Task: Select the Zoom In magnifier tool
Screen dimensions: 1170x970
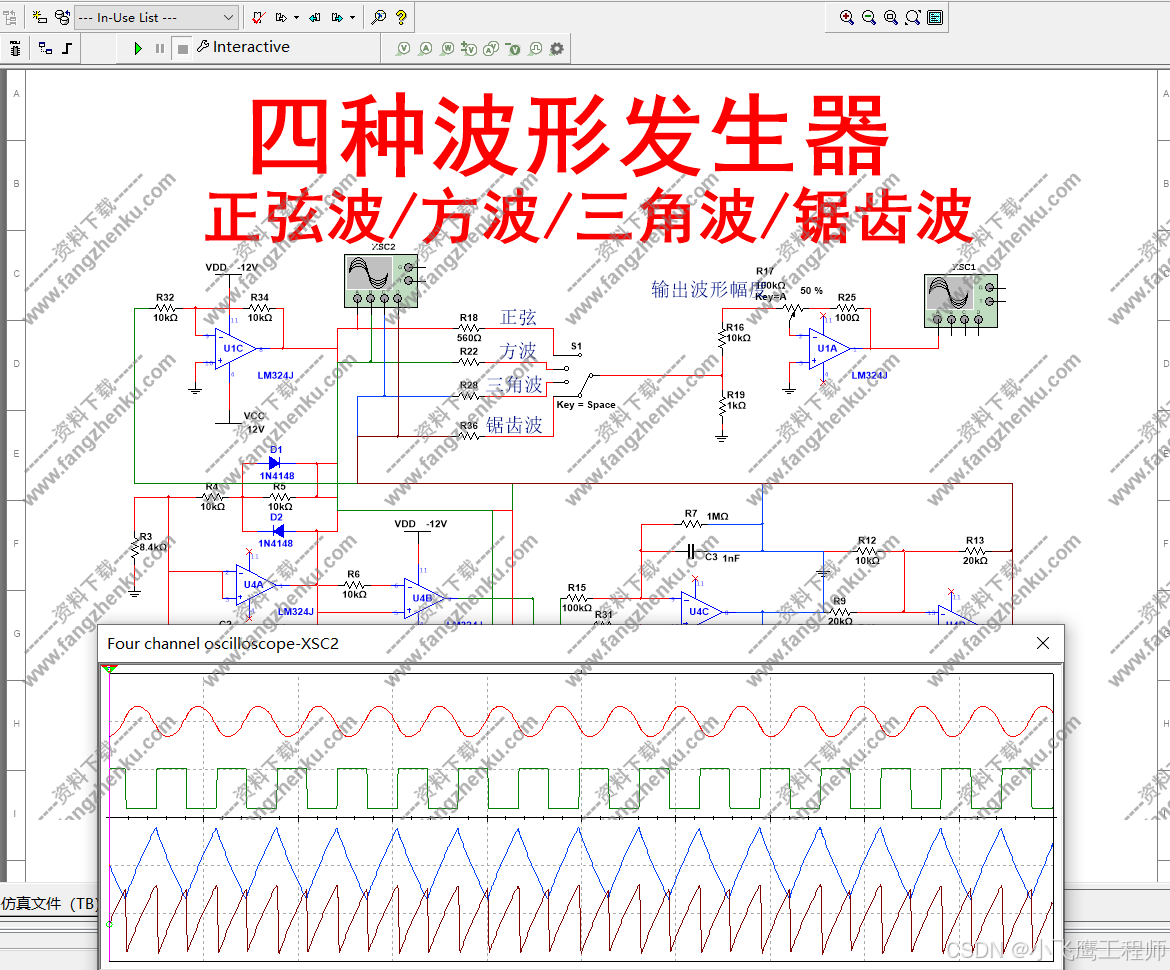Action: pyautogui.click(x=847, y=16)
